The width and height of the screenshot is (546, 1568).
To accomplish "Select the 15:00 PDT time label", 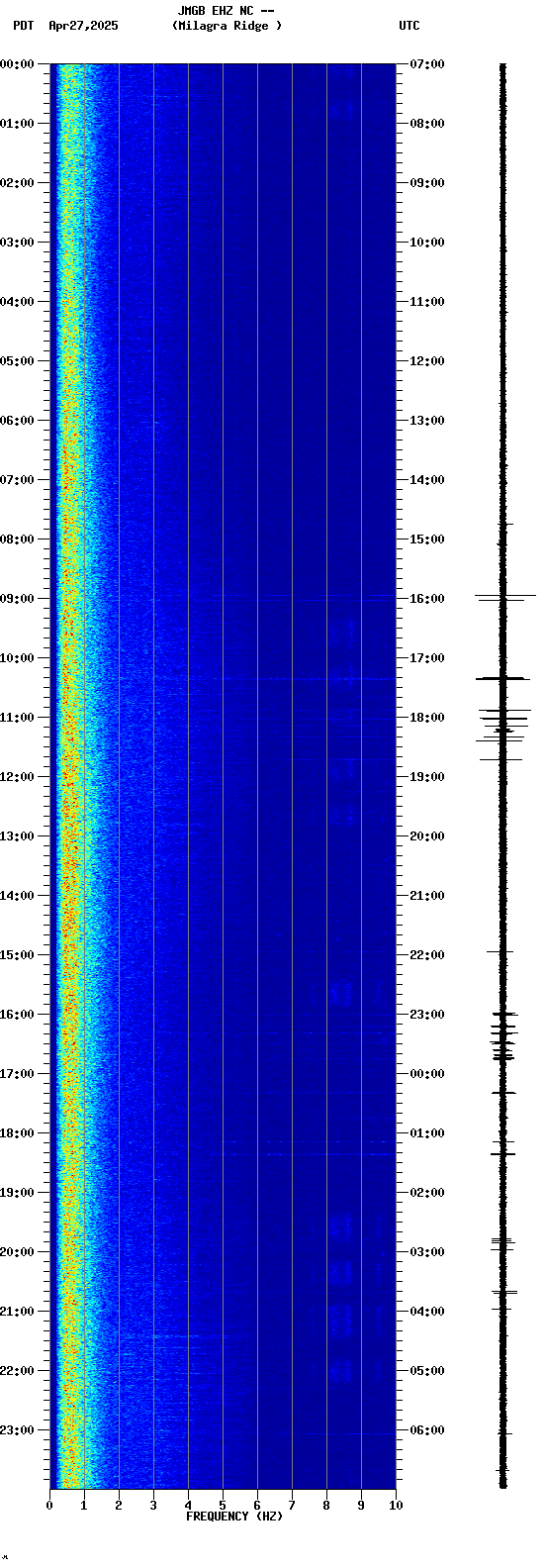I will coord(17,955).
